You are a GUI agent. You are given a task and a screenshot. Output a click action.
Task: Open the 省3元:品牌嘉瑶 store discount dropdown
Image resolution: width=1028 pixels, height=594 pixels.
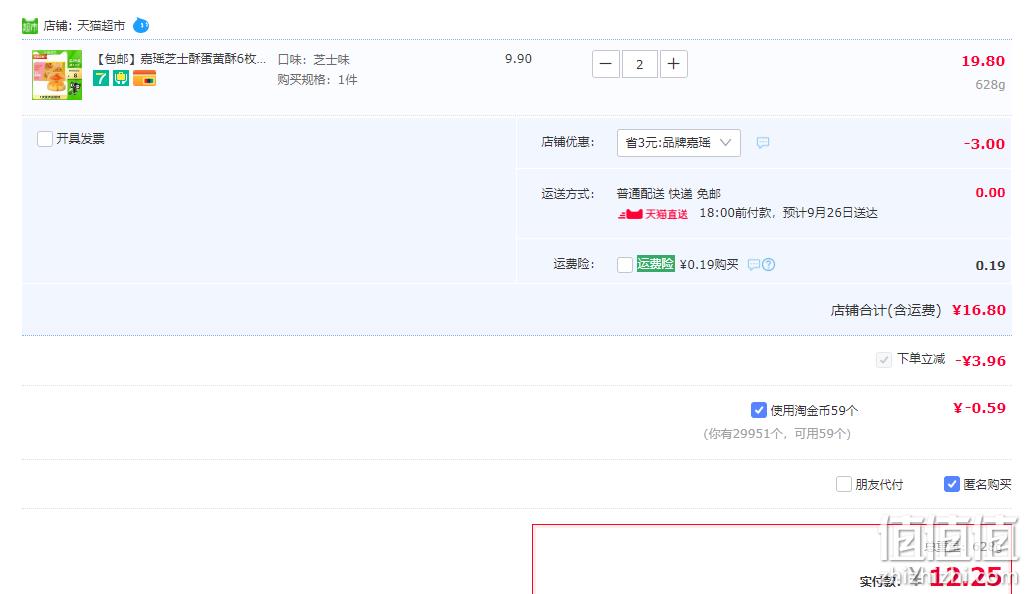(679, 143)
